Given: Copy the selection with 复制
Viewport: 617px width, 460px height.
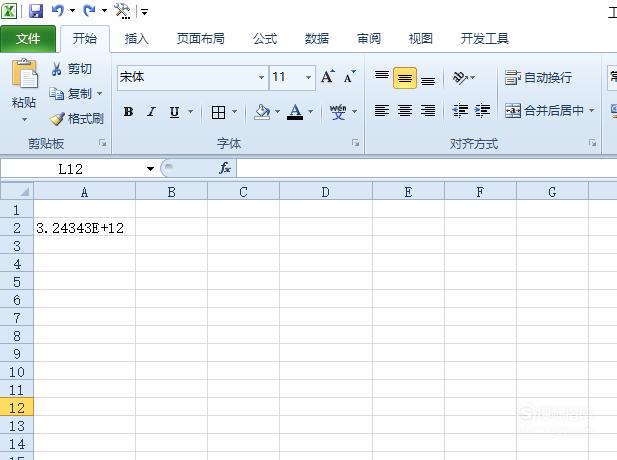Looking at the screenshot, I should (x=71, y=94).
